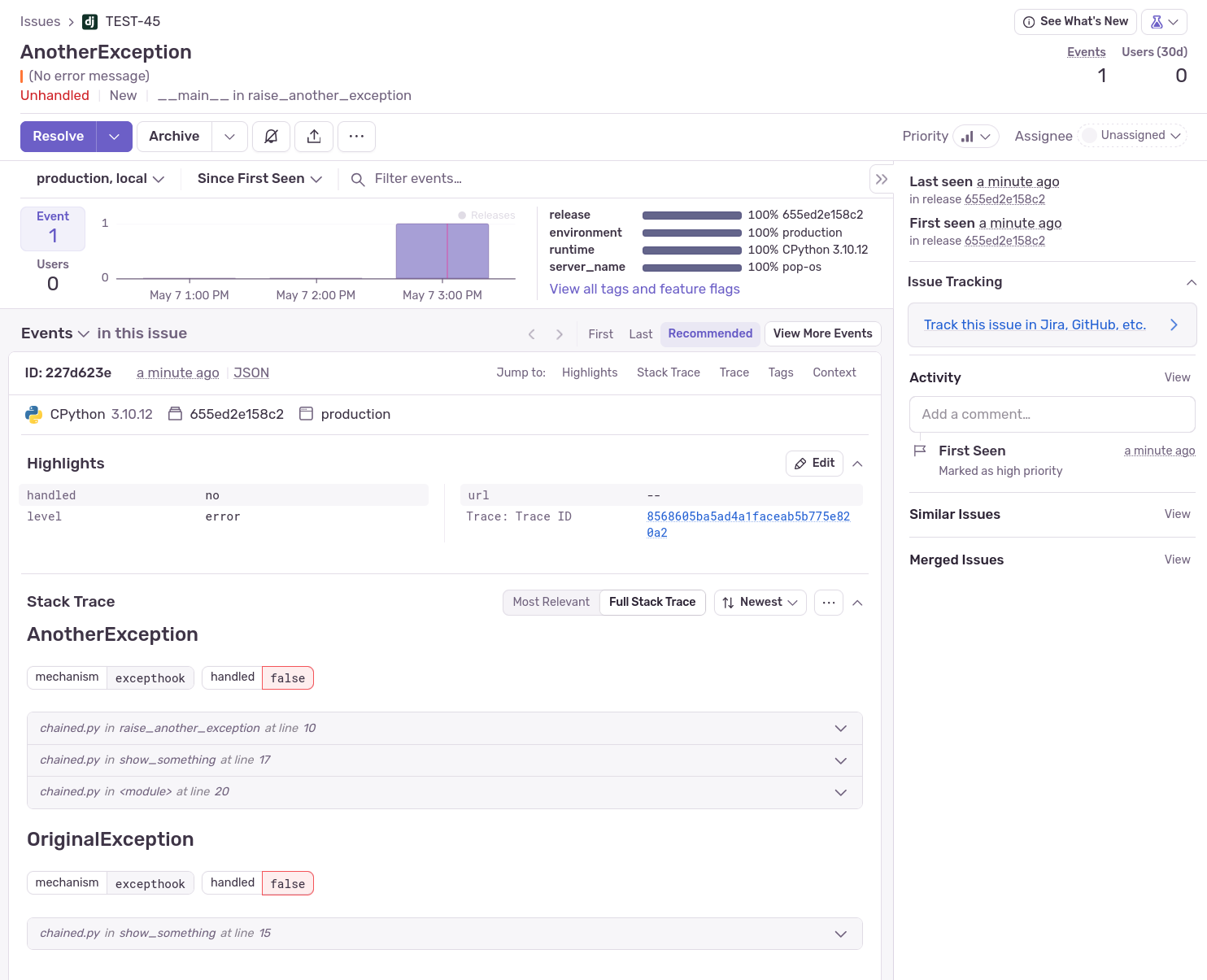1207x980 pixels.
Task: Open the trace ID 8568605ba5ad4a1faceab5b775e82 link
Action: point(748,525)
